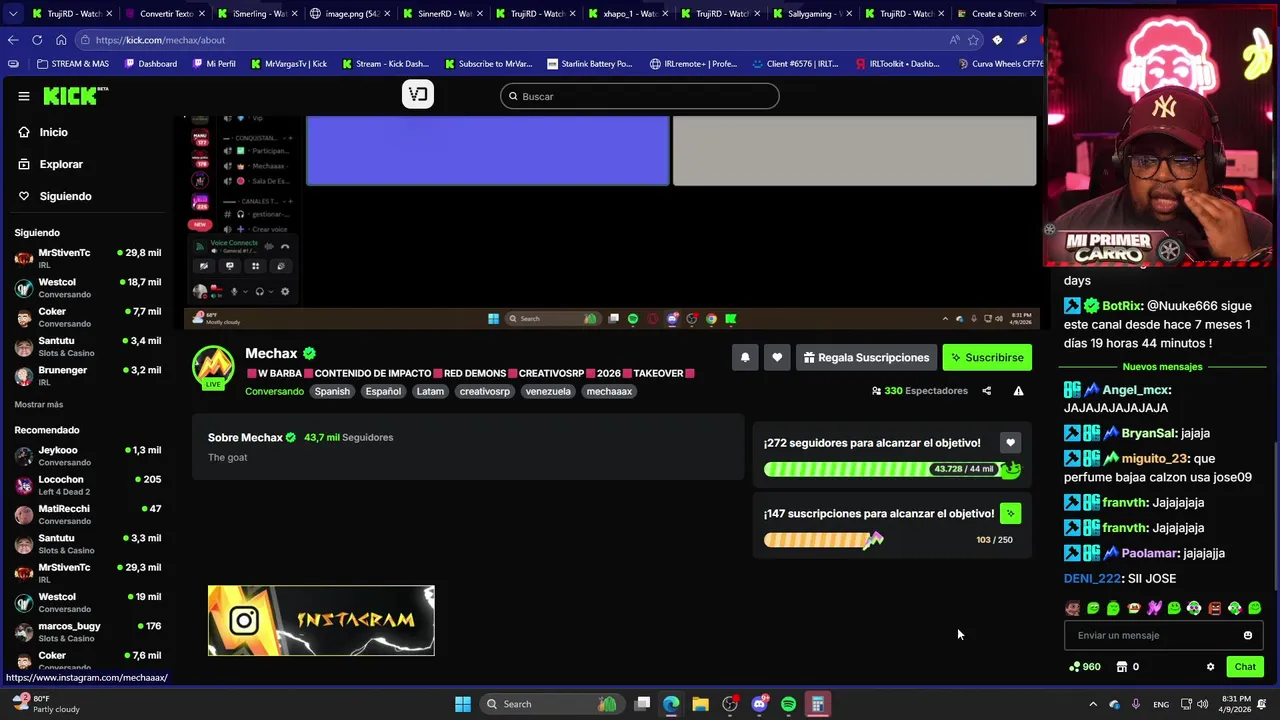Open Spotify from the taskbar
Viewport: 1280px width, 720px height.
(789, 704)
